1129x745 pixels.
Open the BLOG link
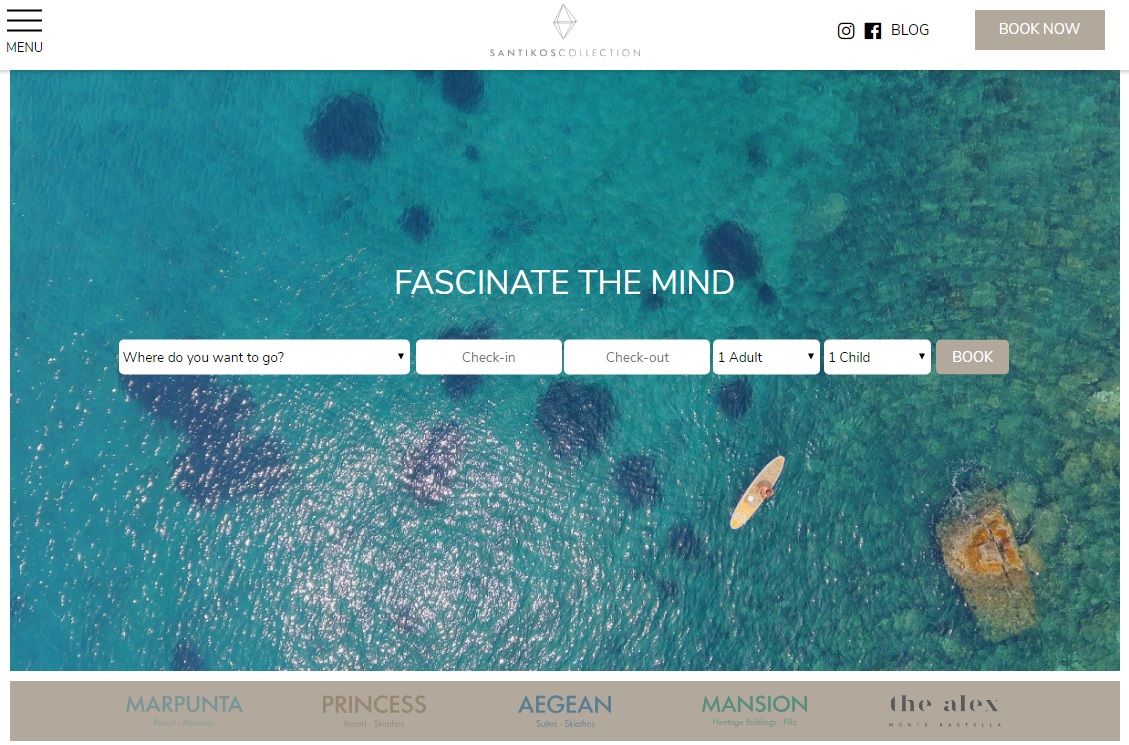click(x=909, y=30)
